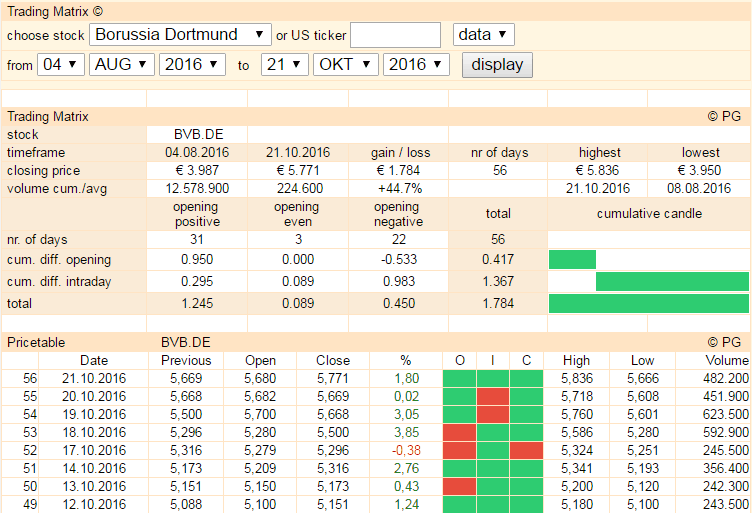This screenshot has width=752, height=513.
Task: Open the to-day dropdown showing 21
Action: point(284,64)
